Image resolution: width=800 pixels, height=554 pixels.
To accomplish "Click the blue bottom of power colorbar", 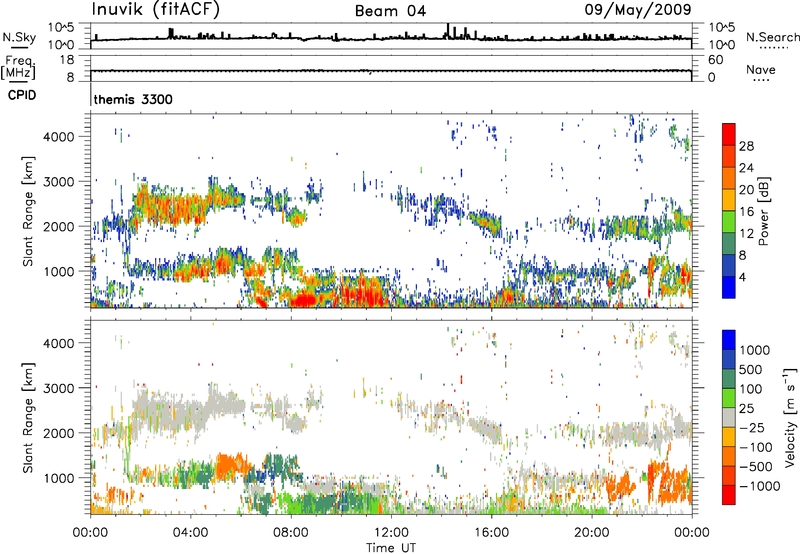I will [729, 287].
